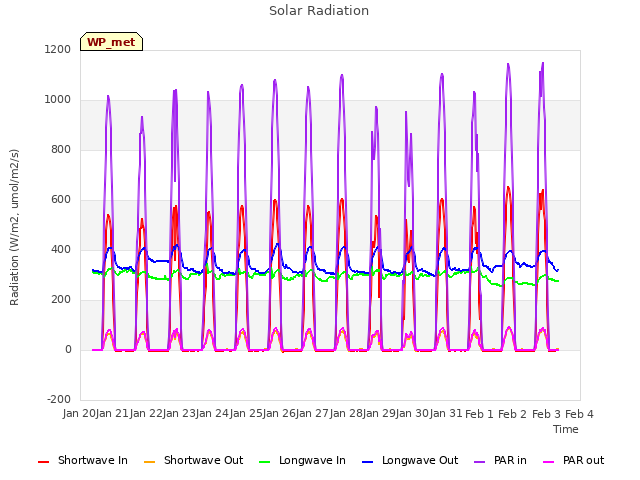Click the 1000 y-axis tick label
The width and height of the screenshot is (640, 480).
[58, 100]
